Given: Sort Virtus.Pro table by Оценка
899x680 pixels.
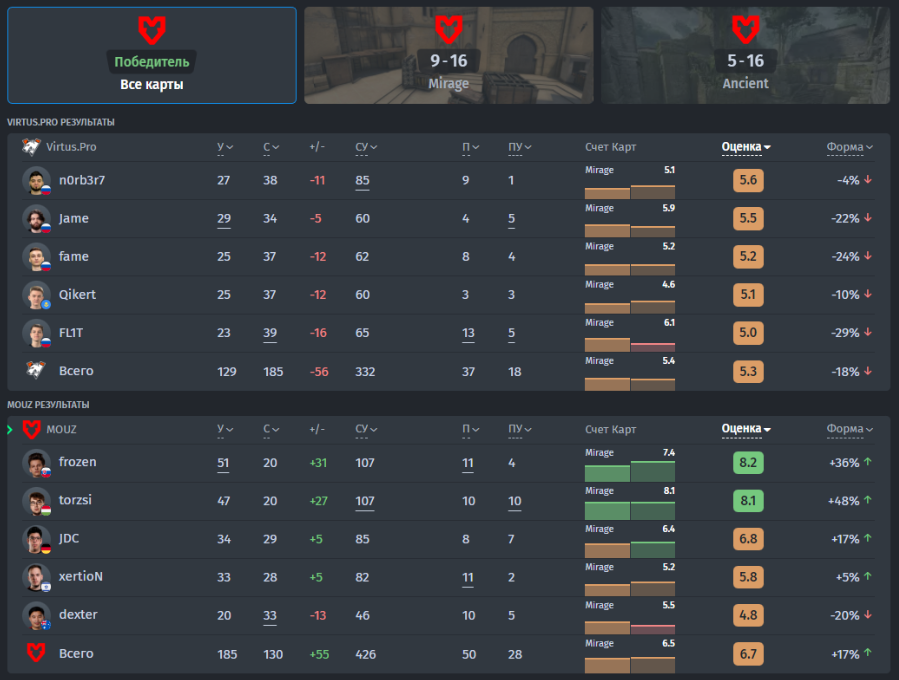Looking at the screenshot, I should click(745, 147).
